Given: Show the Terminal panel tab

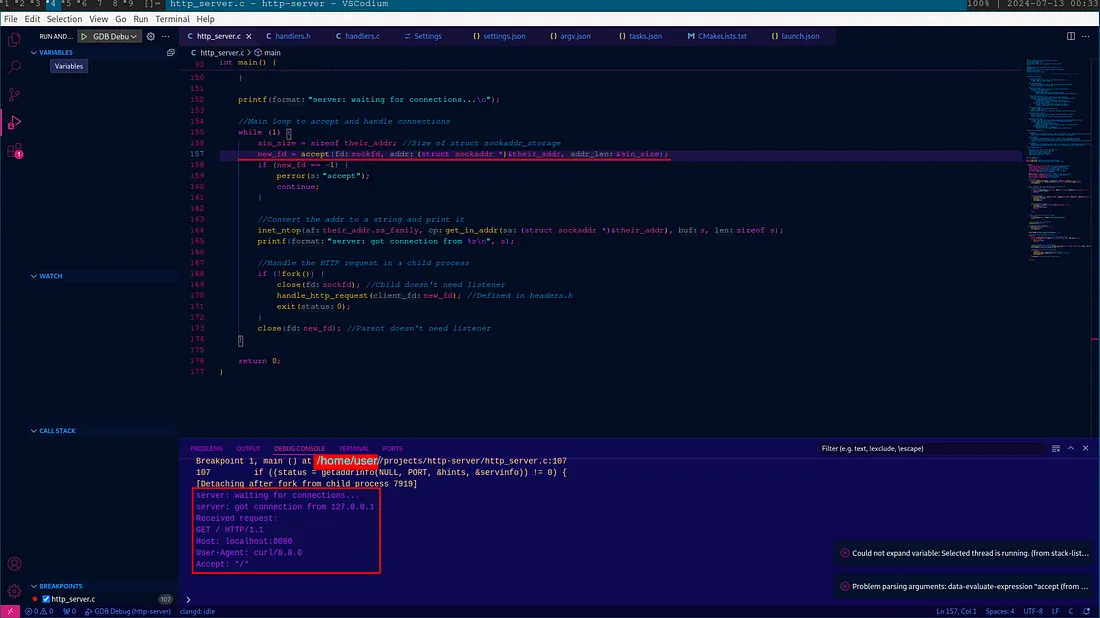Looking at the screenshot, I should pos(354,449).
